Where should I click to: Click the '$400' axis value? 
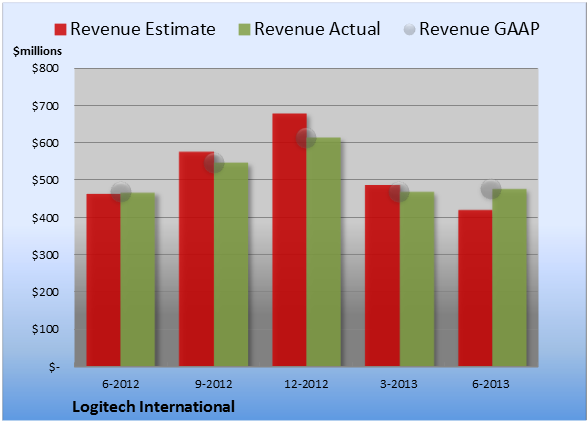pyautogui.click(x=45, y=218)
